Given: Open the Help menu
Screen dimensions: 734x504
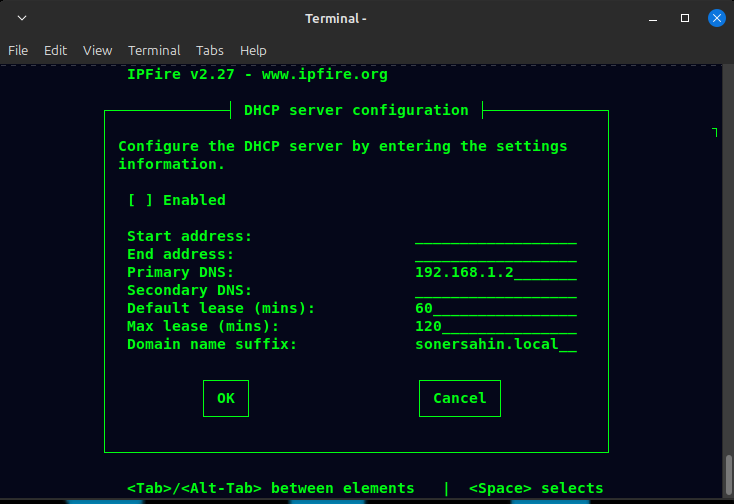Looking at the screenshot, I should 253,50.
